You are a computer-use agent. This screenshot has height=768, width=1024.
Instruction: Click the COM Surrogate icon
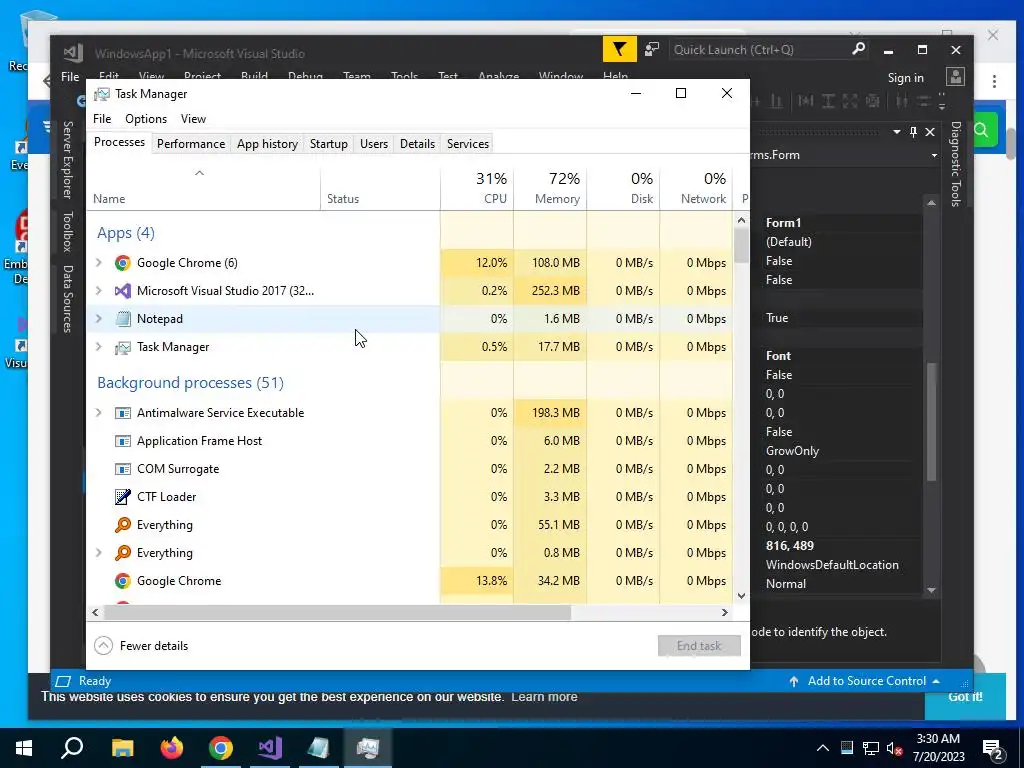click(122, 469)
